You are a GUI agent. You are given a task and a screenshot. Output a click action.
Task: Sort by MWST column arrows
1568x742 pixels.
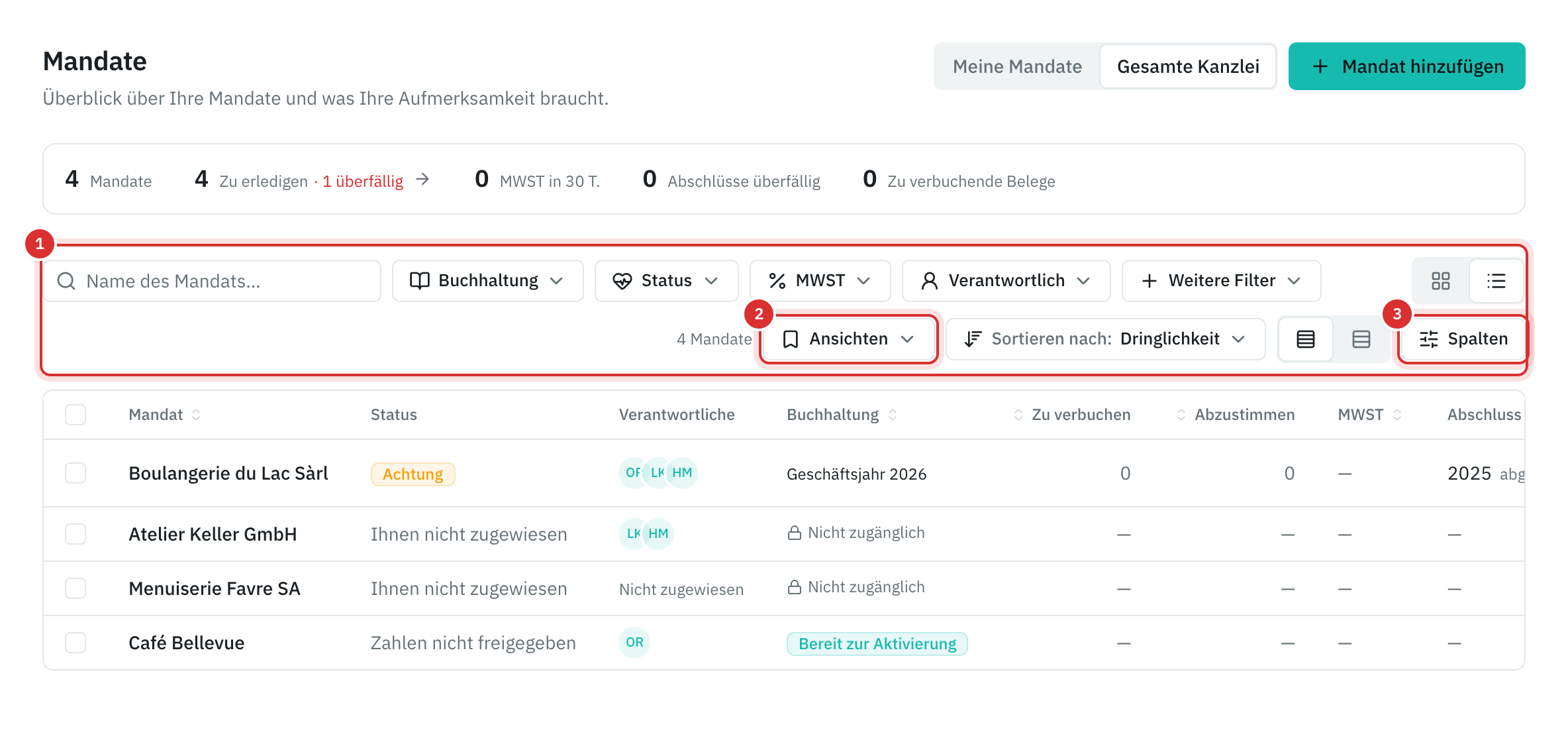point(1397,415)
